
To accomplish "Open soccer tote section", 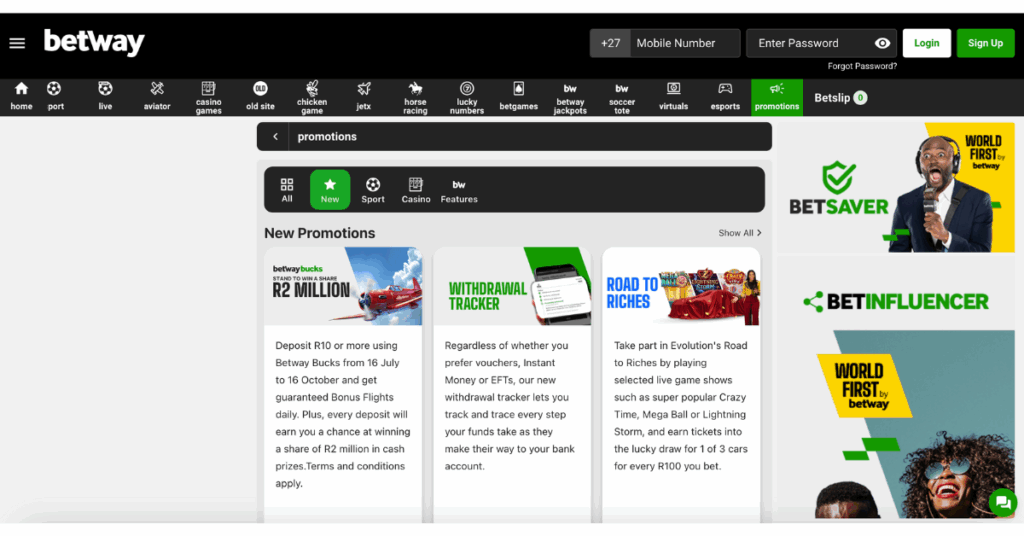I will tap(622, 97).
